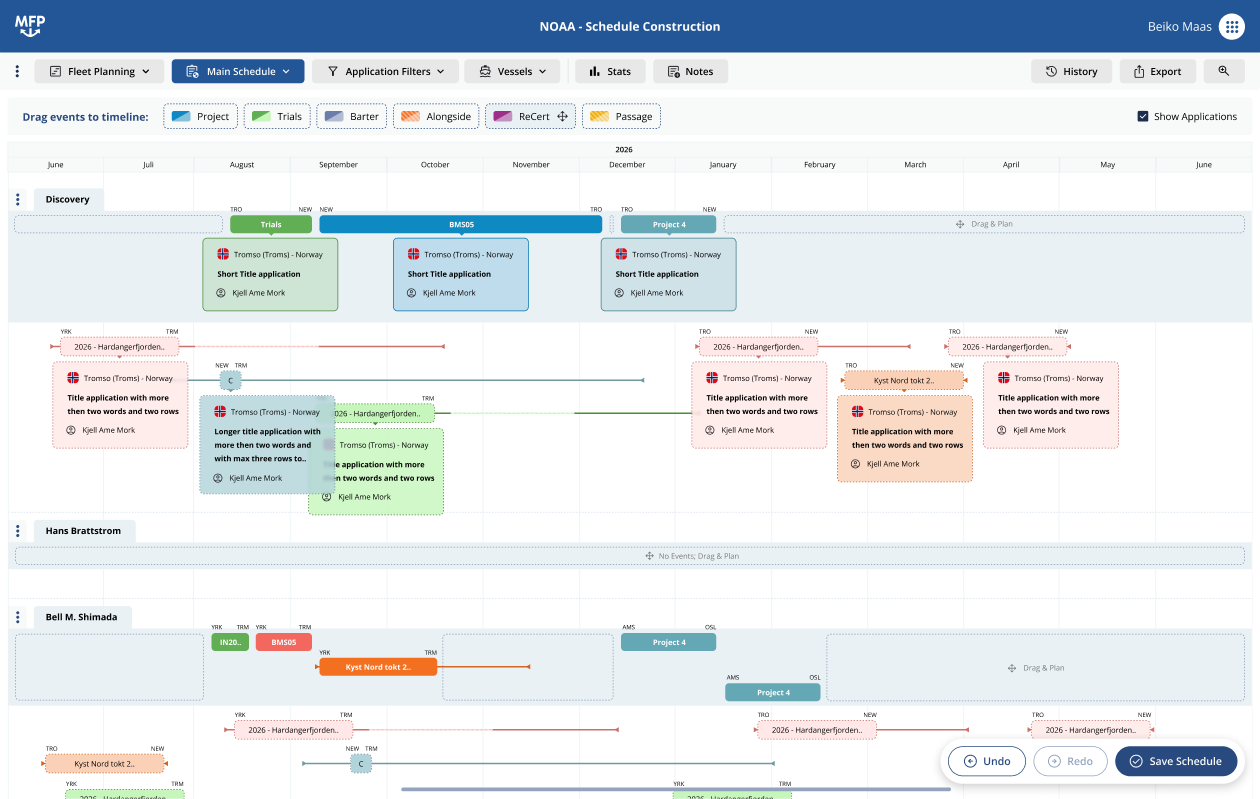Click the Export button

coord(1155,71)
